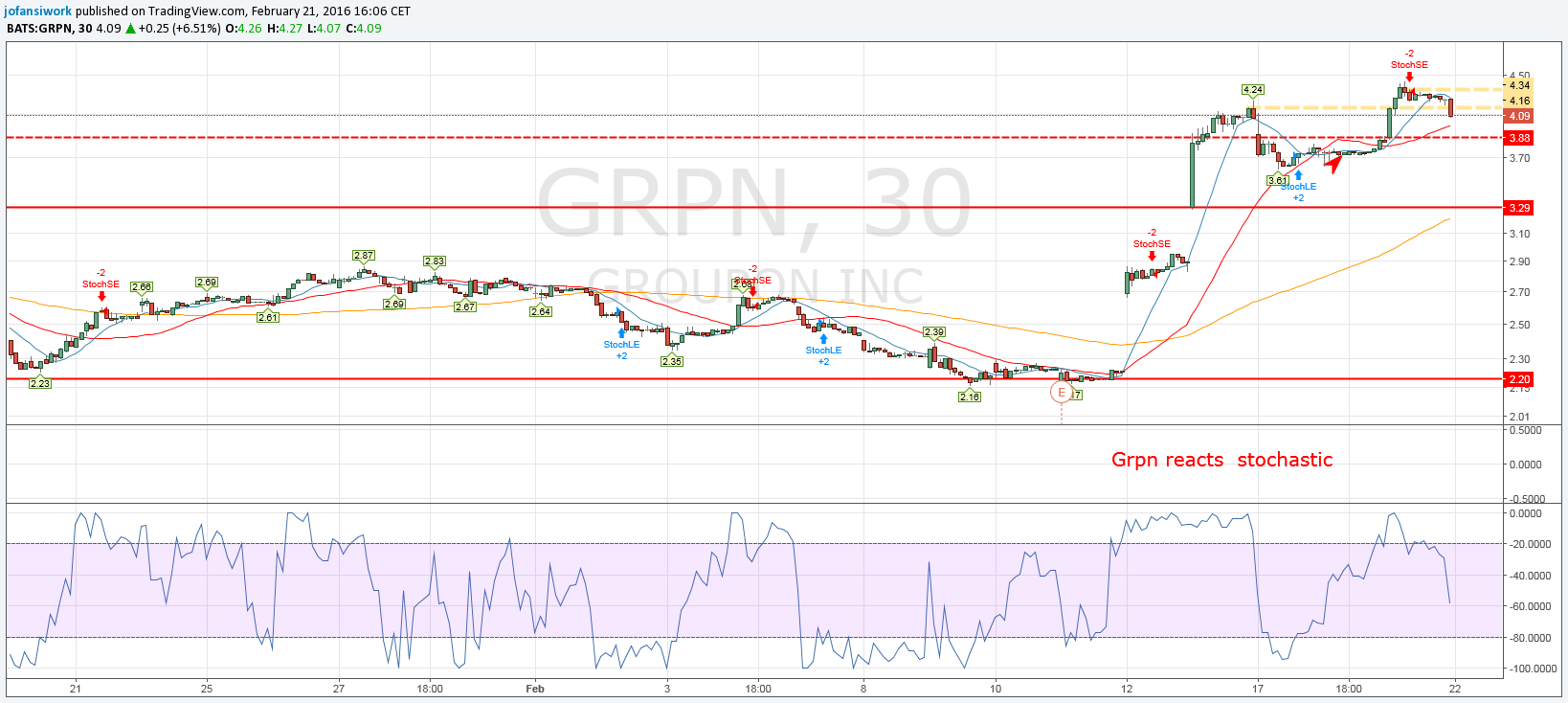The image size is (1568, 703).
Task: Click the 2.39 pivot high label
Action: pos(933,332)
